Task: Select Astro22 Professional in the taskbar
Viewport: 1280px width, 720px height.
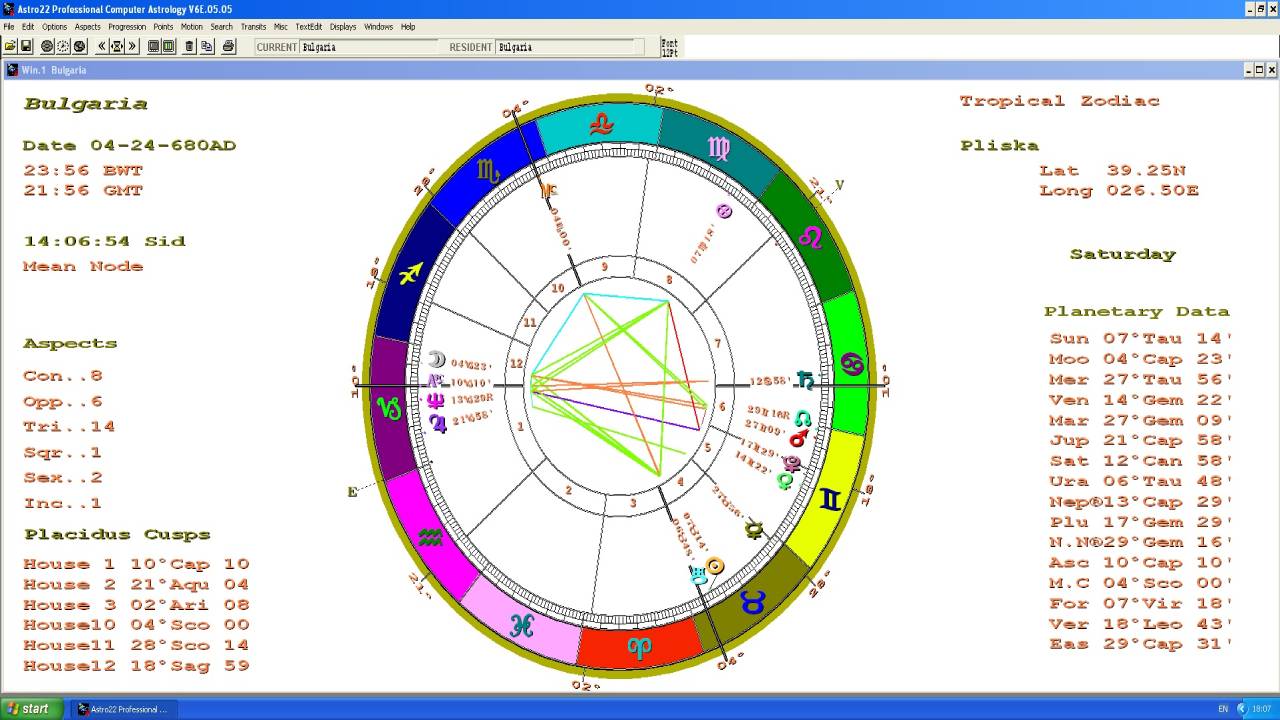Action: click(x=123, y=709)
